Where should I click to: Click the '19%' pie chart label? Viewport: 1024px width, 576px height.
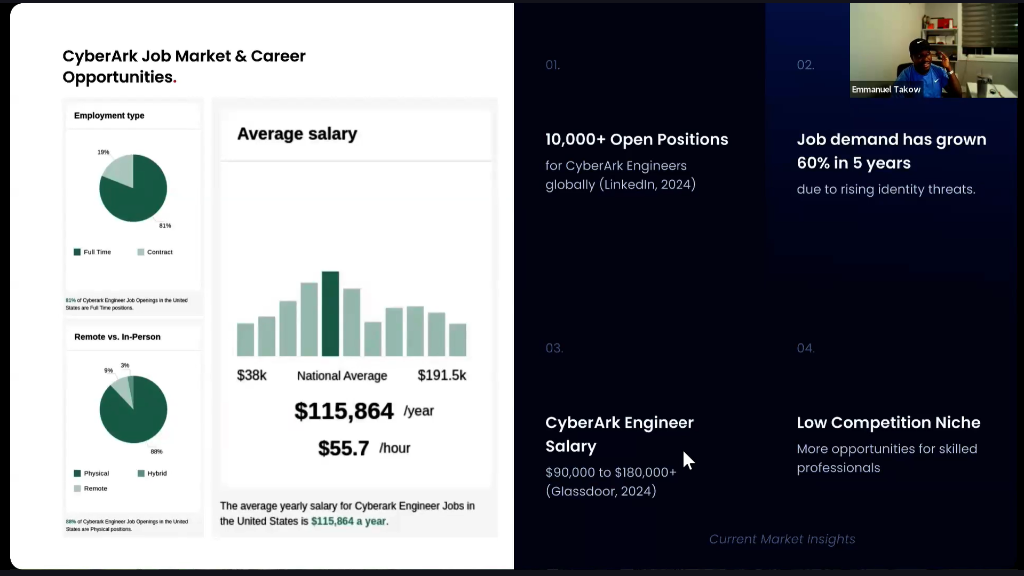coord(103,152)
